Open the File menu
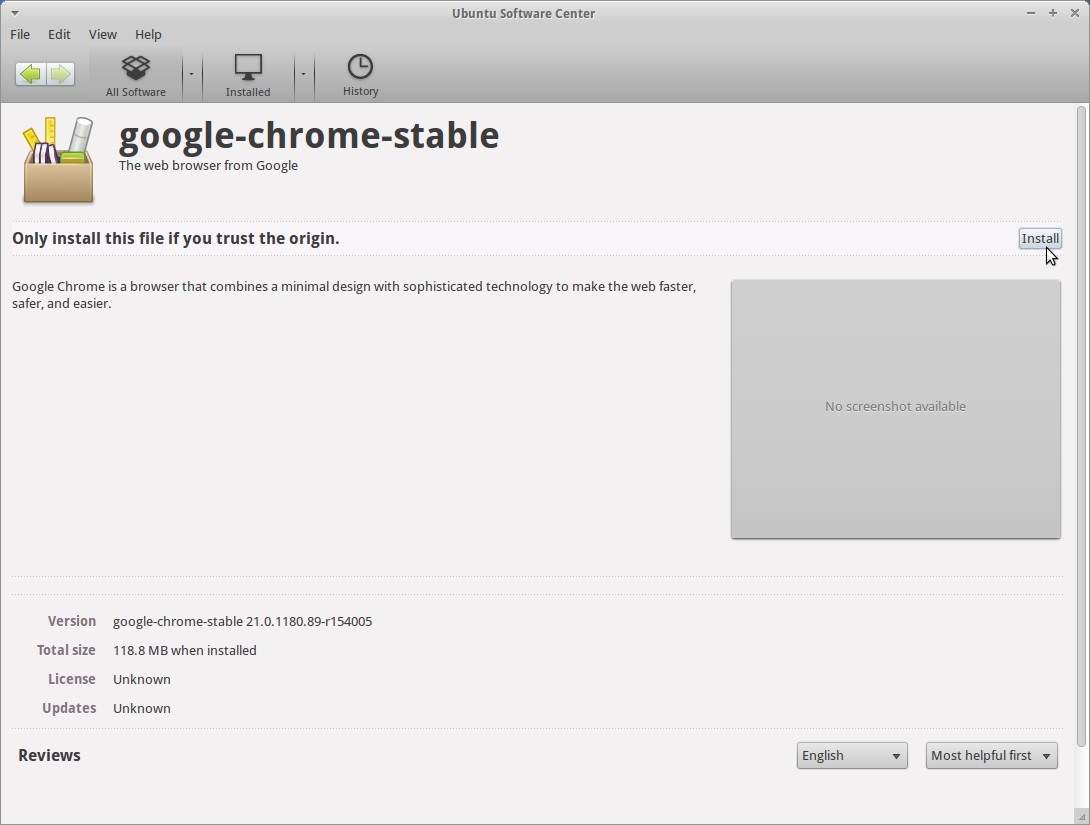Image resolution: width=1090 pixels, height=825 pixels. click(x=19, y=34)
